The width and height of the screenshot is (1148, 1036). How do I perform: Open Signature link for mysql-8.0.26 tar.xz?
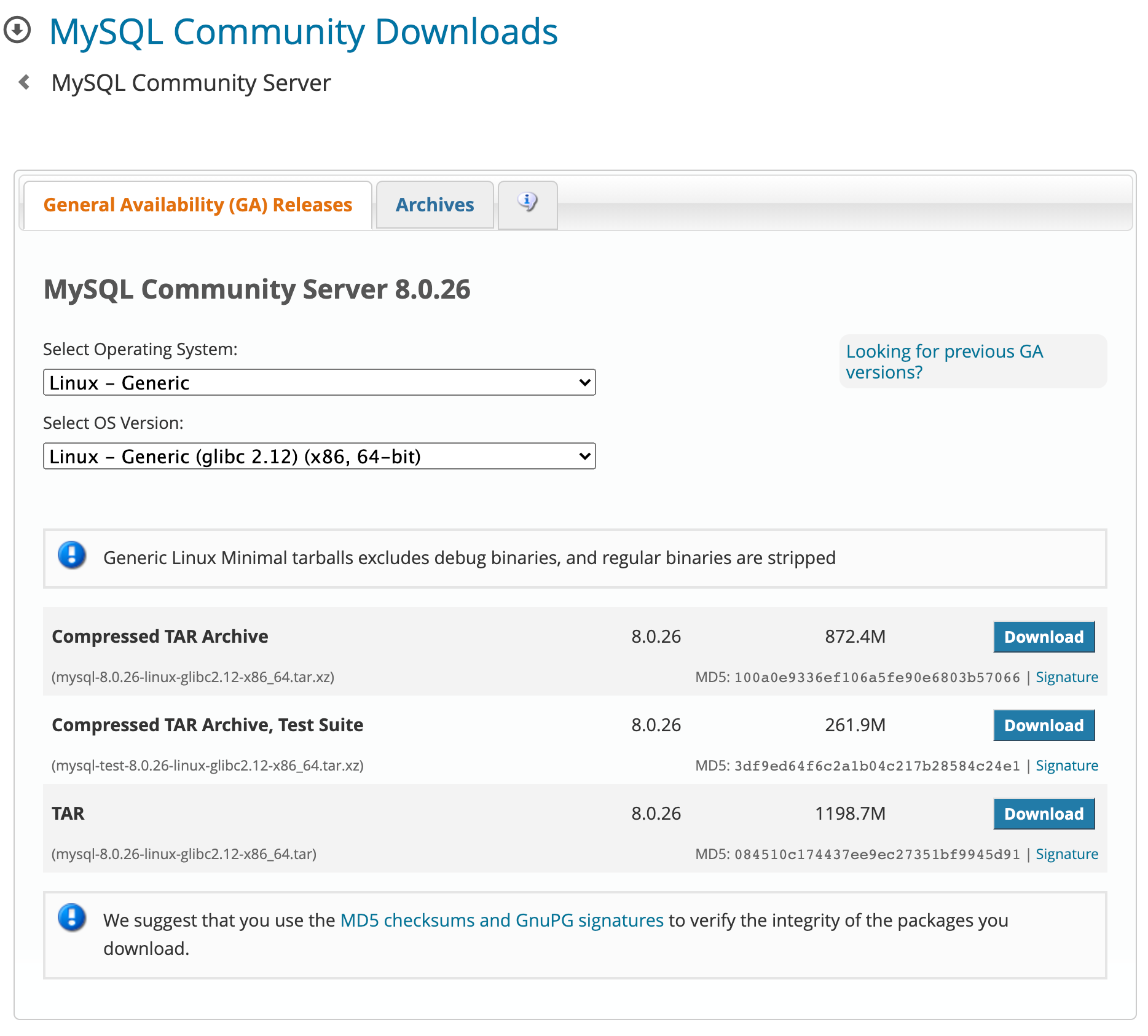pyautogui.click(x=1067, y=677)
